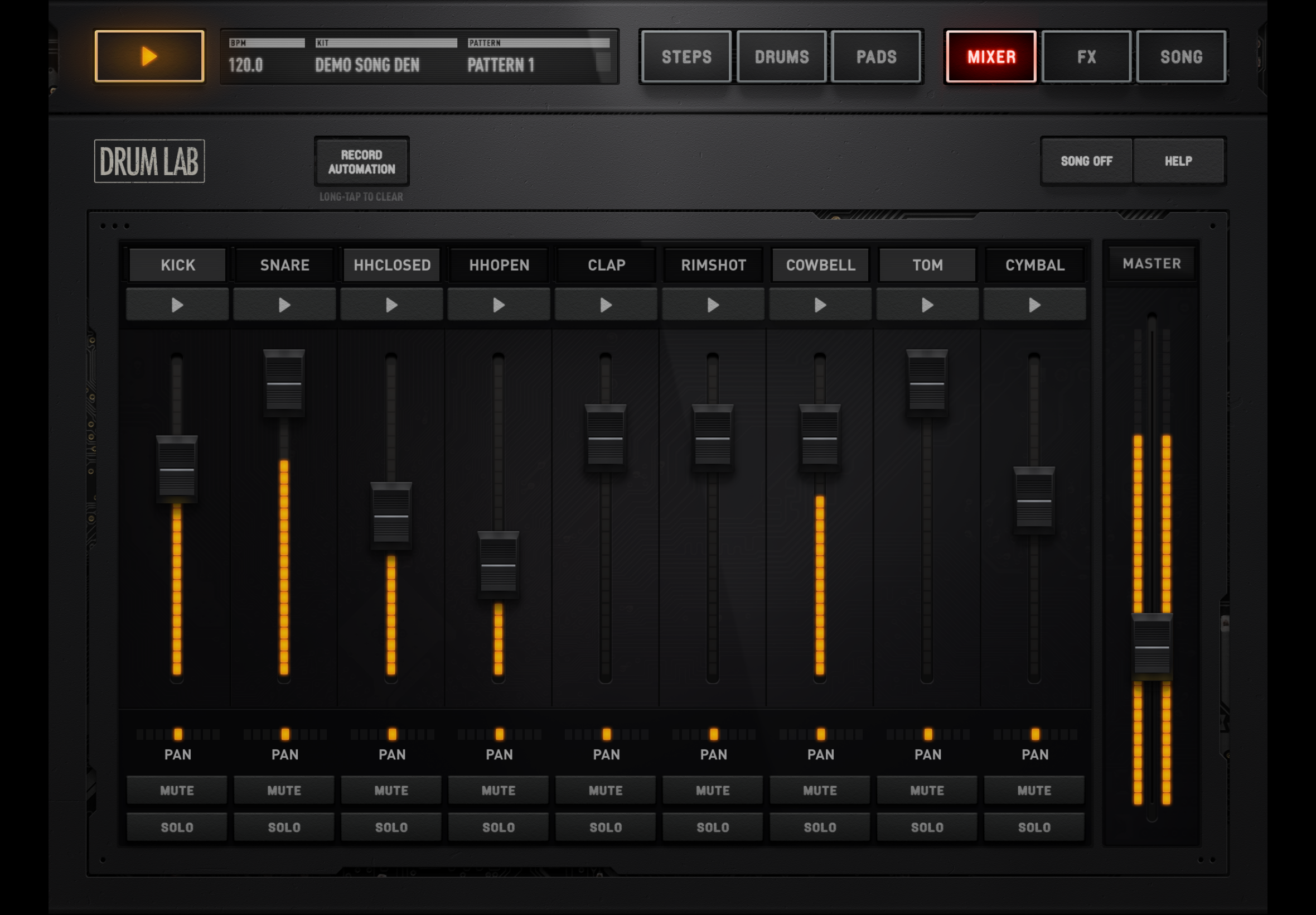Select the CYMBAL channel label
Screen dimensions: 1316x915
[x=1035, y=265]
